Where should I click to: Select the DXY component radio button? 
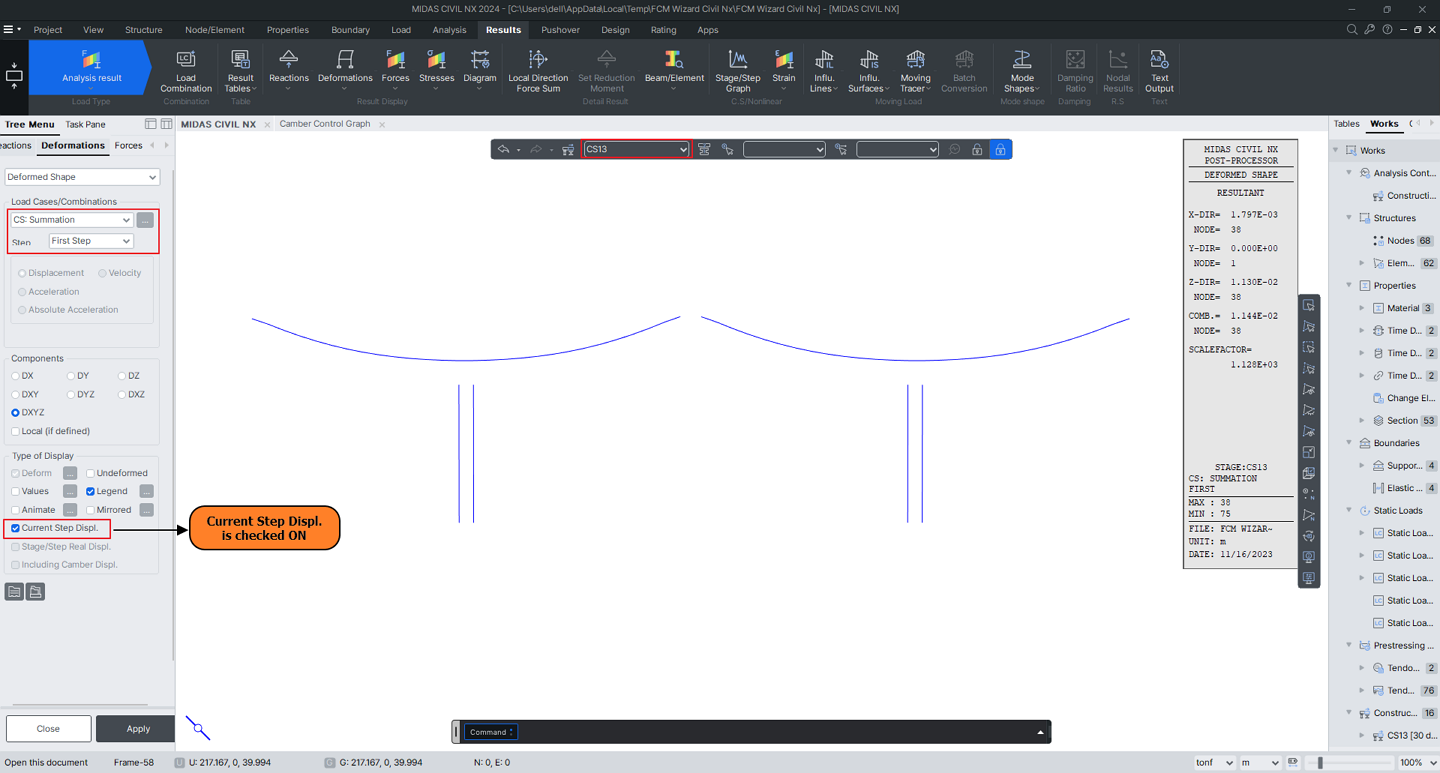click(16, 394)
